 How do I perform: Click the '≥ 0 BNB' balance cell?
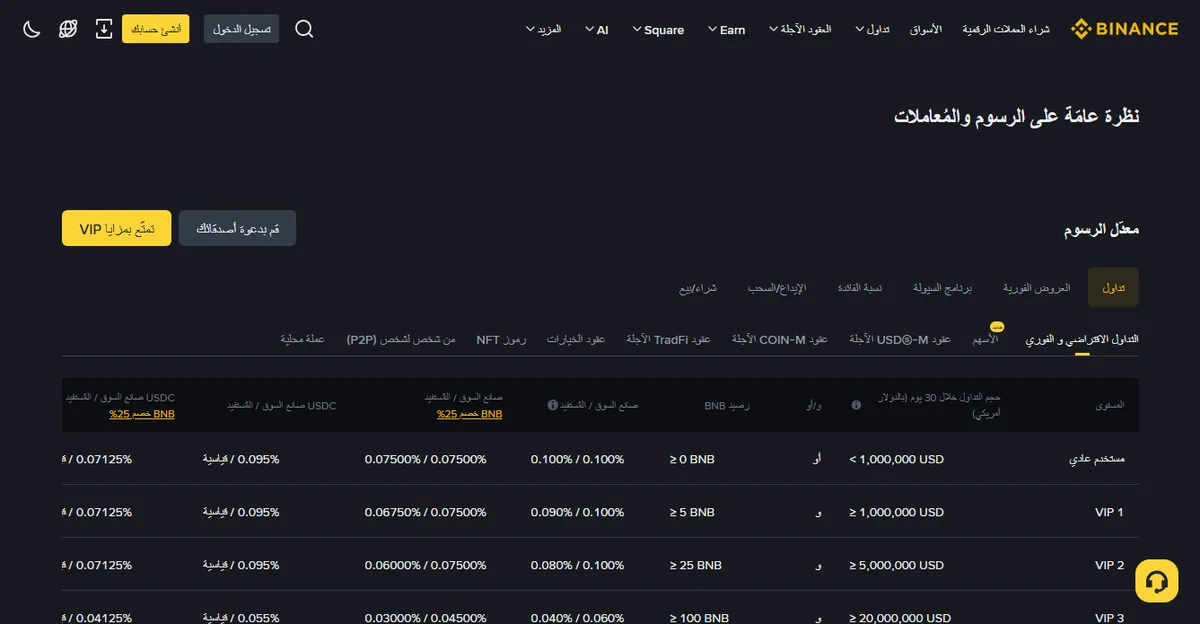pyautogui.click(x=692, y=459)
